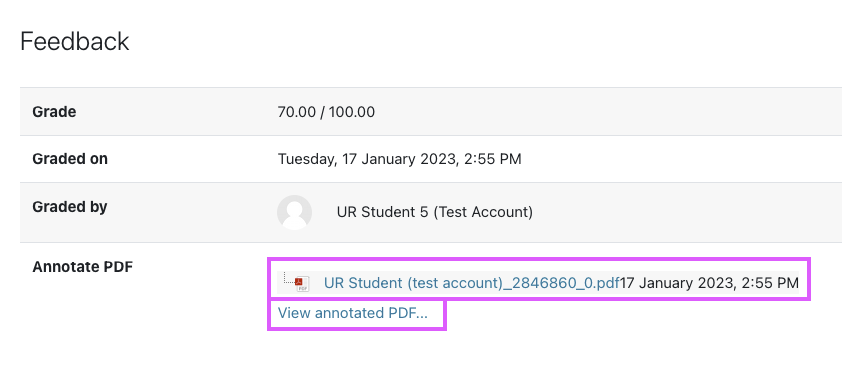842x368 pixels.
Task: Open the View annotated PDF... link
Action: coord(353,313)
